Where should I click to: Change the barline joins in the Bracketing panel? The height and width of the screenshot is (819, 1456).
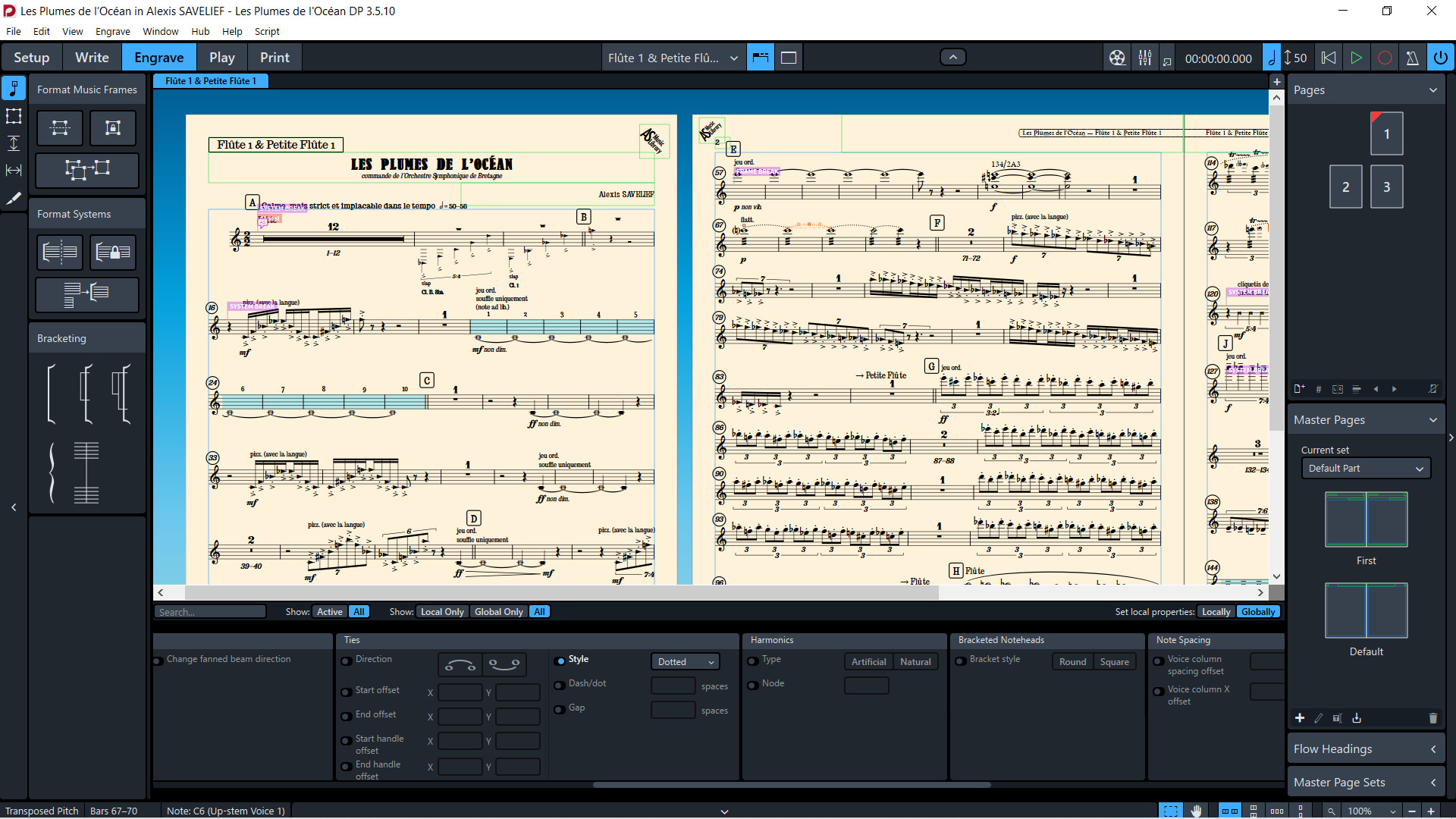pos(86,473)
